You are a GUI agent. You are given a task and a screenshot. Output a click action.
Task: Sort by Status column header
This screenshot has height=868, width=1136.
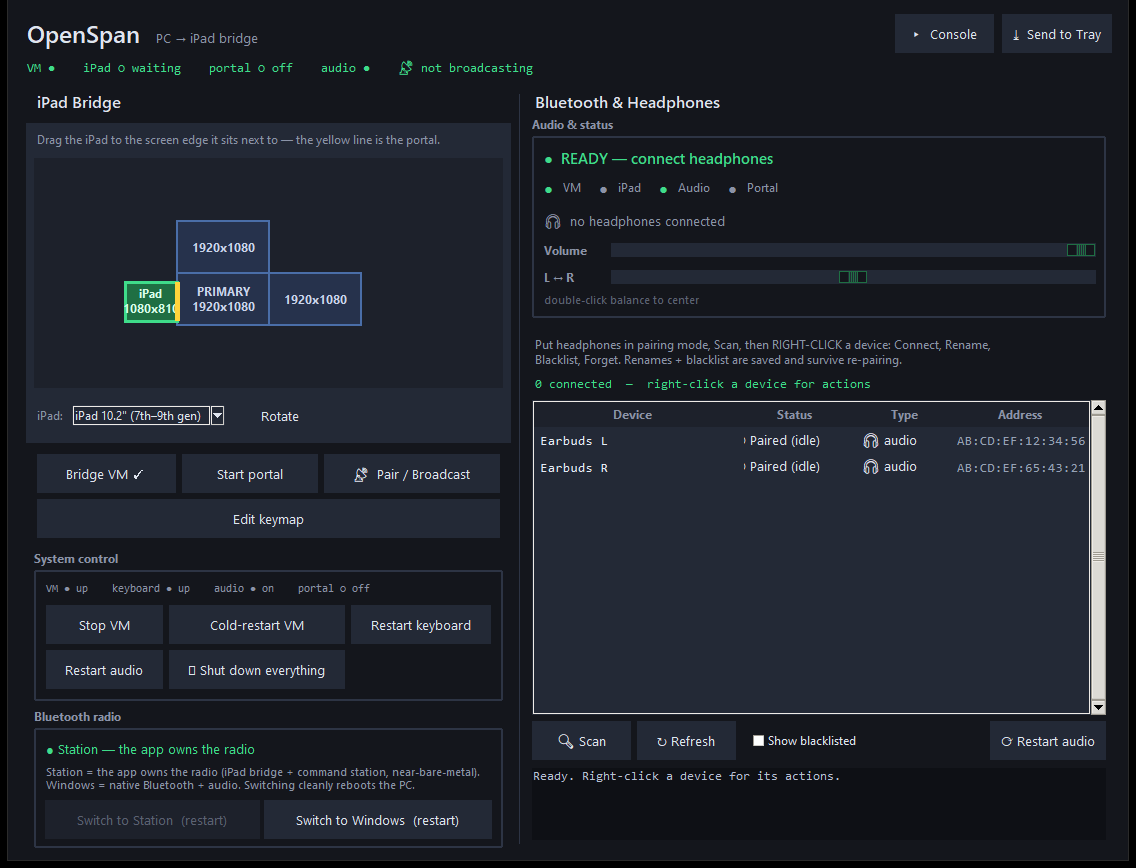[794, 414]
